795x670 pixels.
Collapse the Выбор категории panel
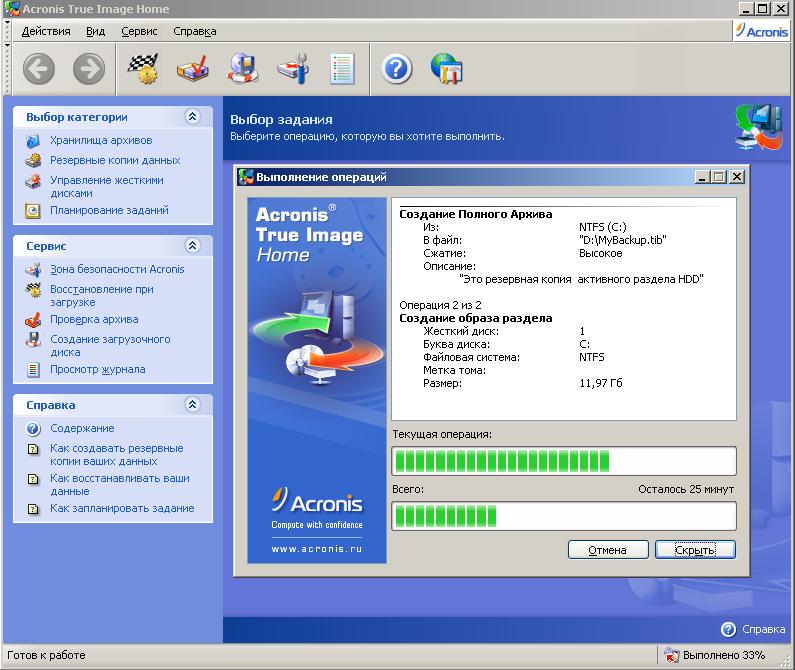(x=193, y=117)
